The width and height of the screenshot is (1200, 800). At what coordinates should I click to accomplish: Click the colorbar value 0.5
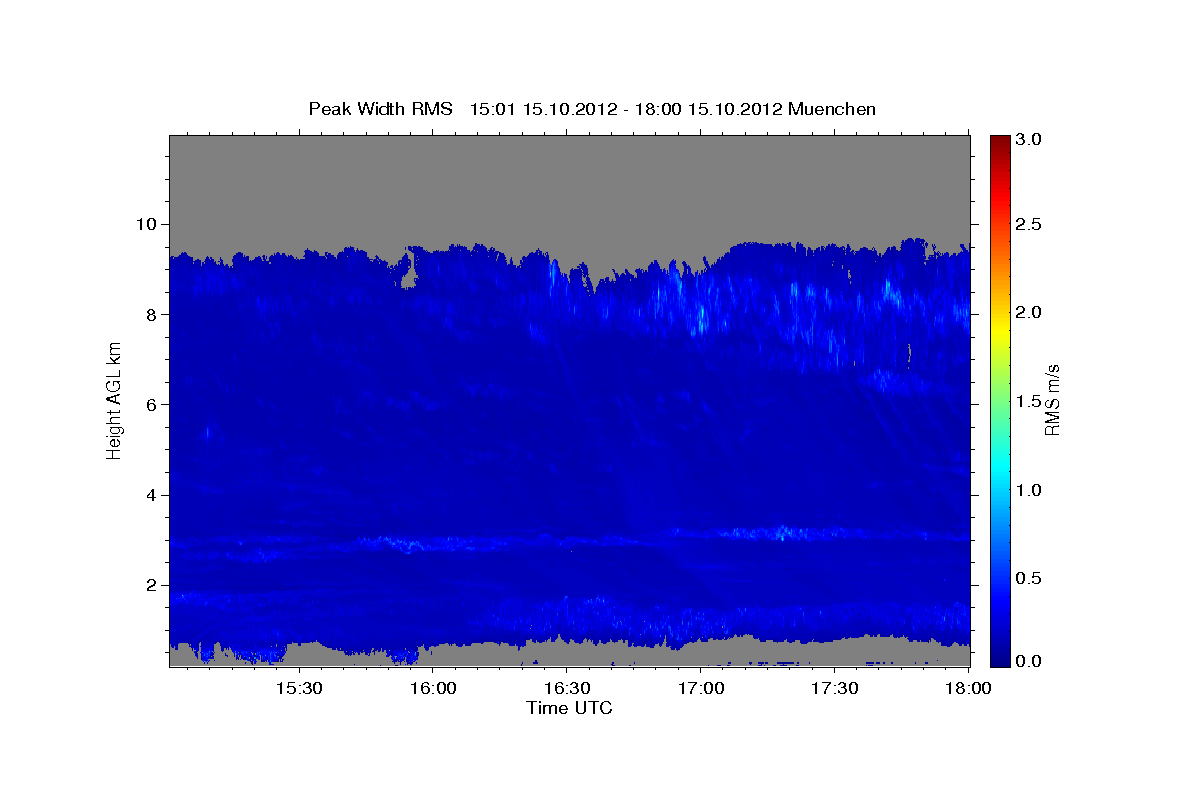1030,578
